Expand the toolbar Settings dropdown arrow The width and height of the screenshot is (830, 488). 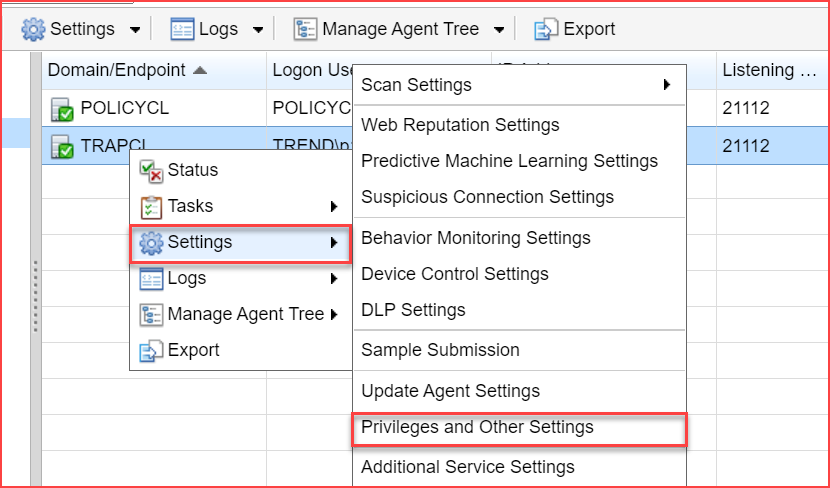point(135,30)
